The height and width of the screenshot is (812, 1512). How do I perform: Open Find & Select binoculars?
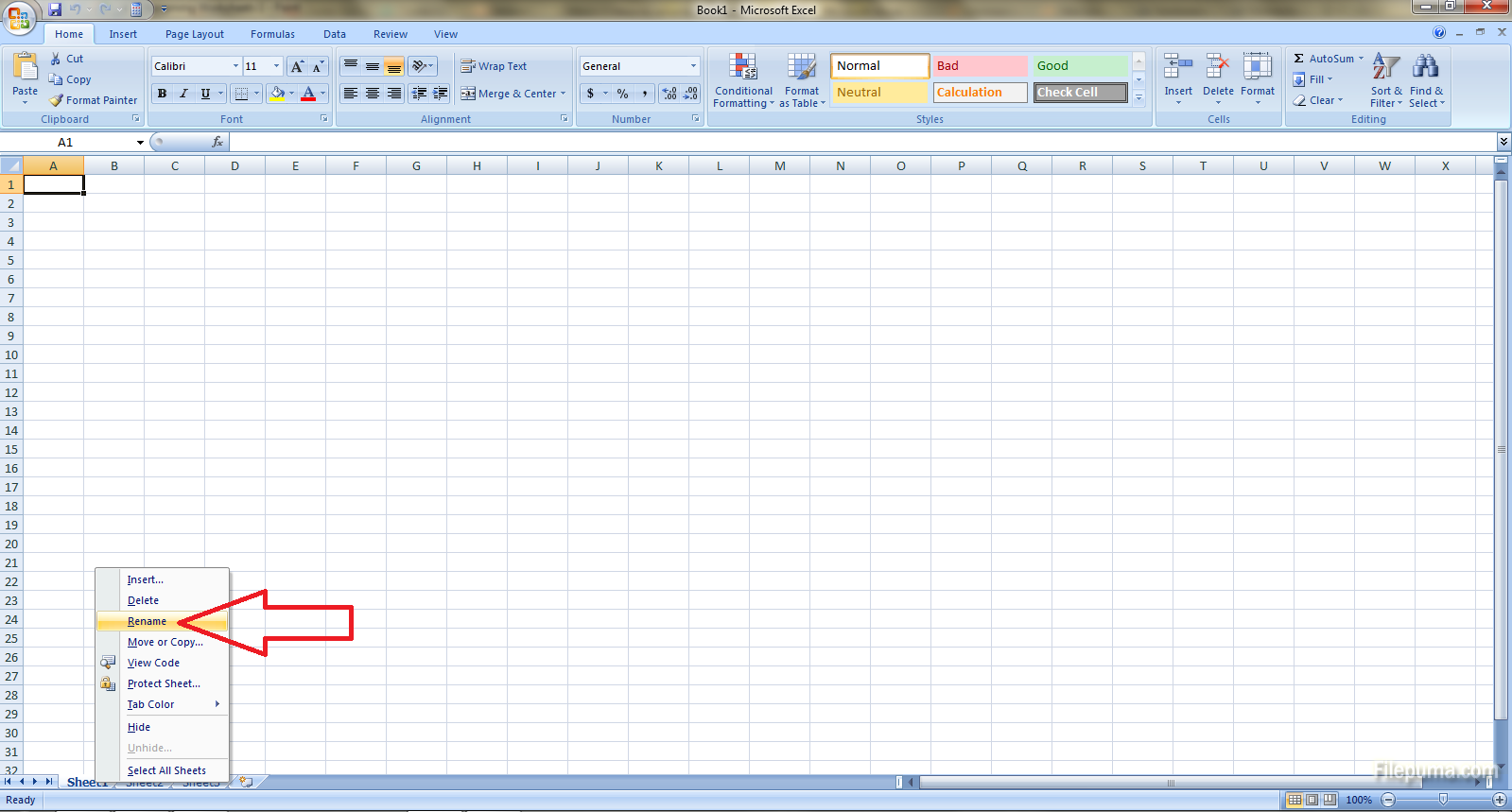(1426, 80)
